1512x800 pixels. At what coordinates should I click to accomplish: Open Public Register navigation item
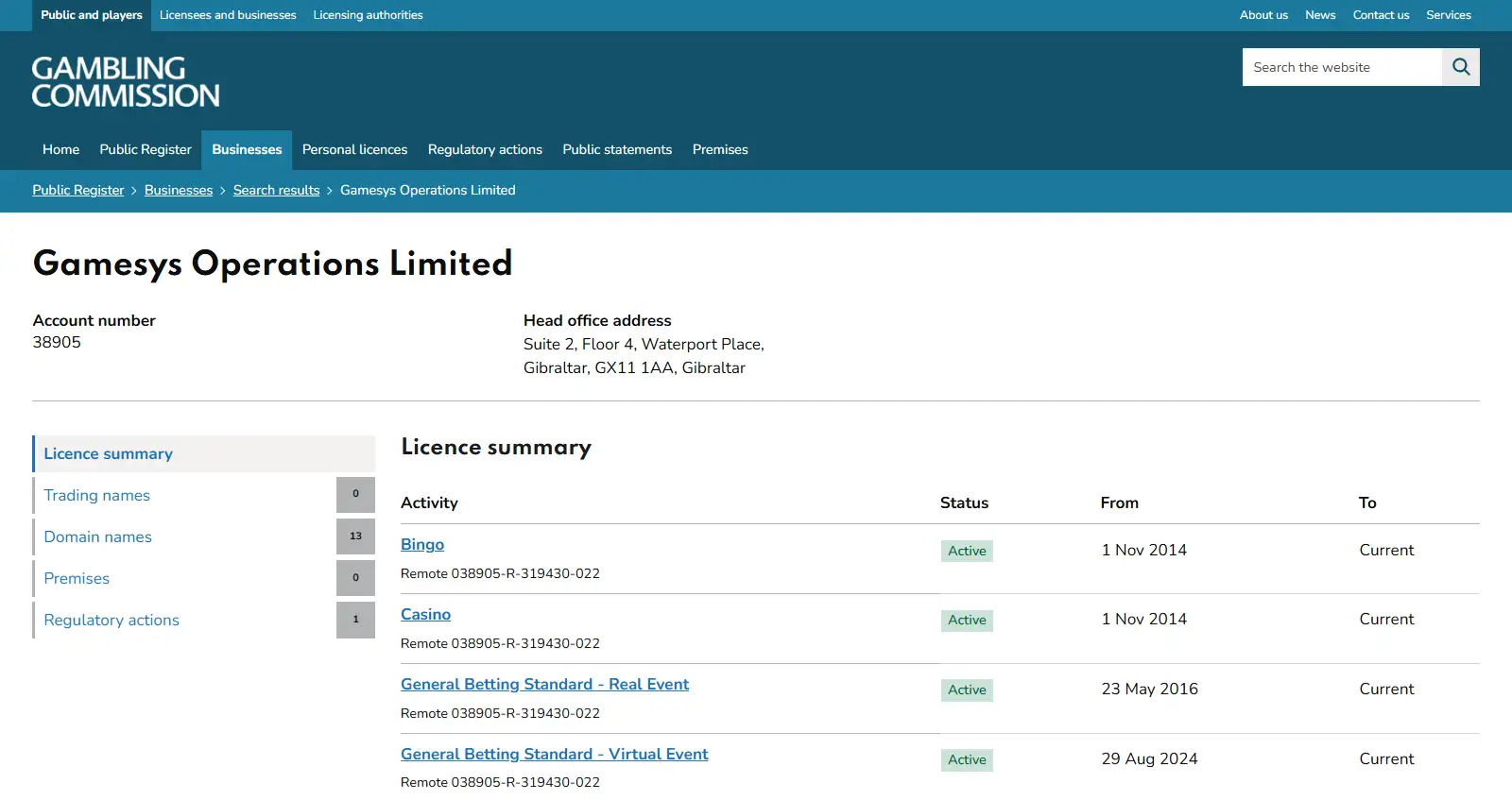pyautogui.click(x=146, y=149)
